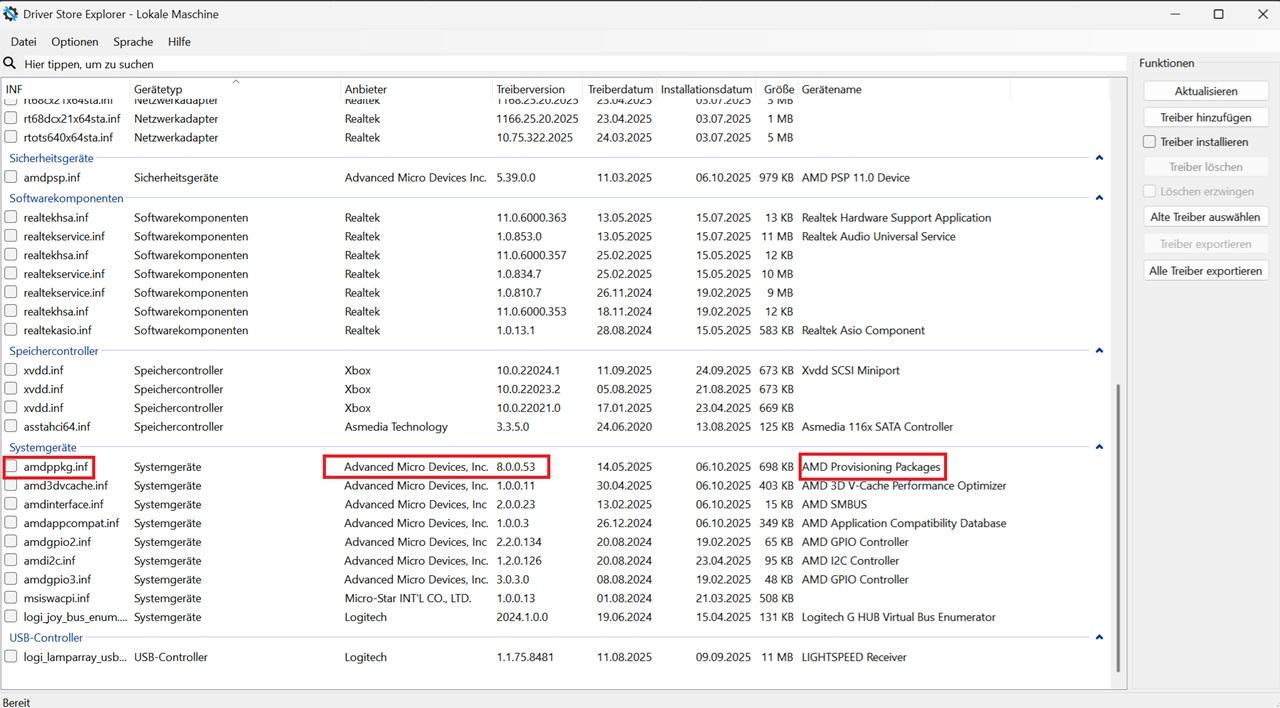Sort by Größe column header
1280x708 pixels.
coord(778,90)
